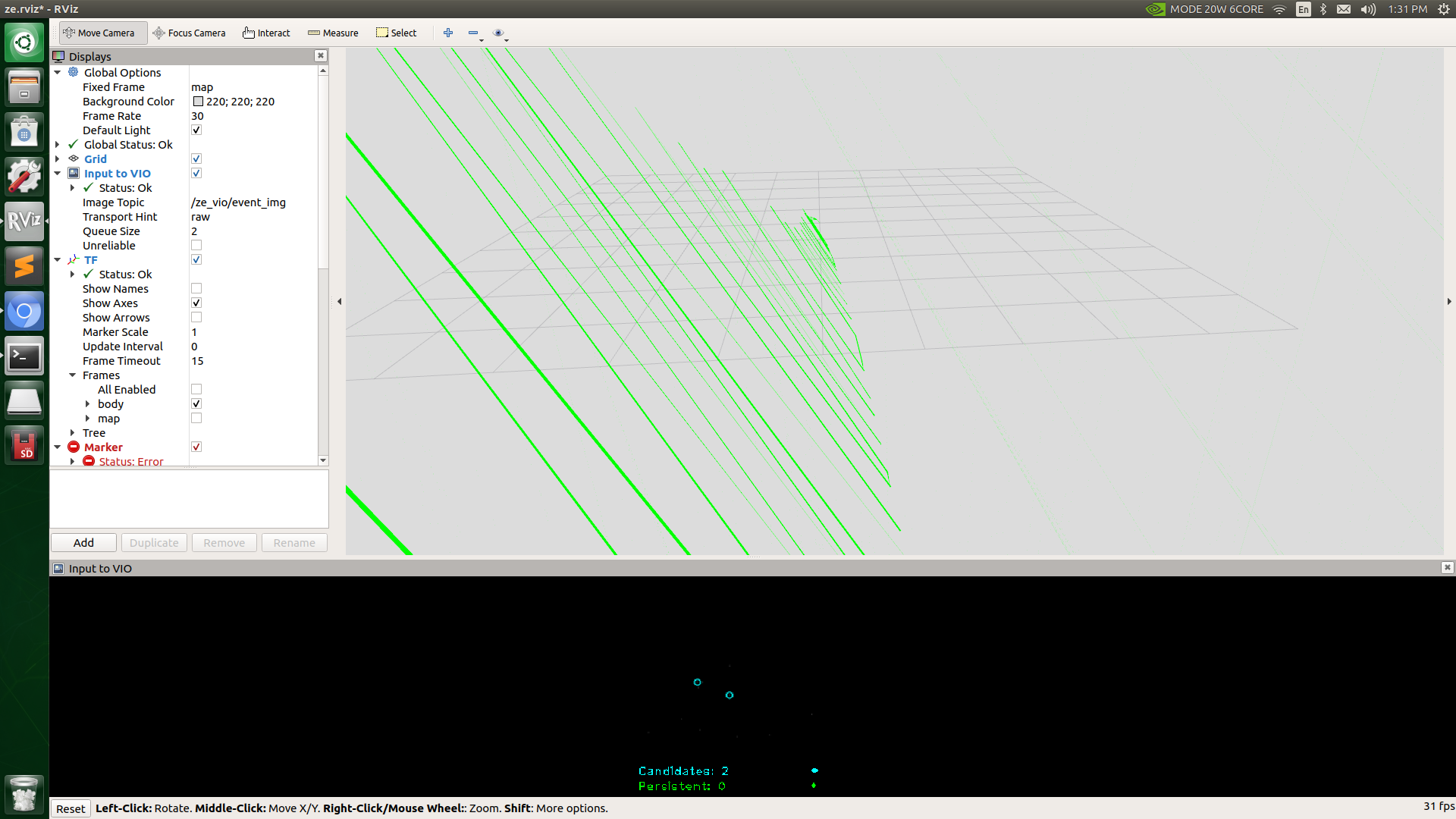Activate the Focus Camera tool

190,33
